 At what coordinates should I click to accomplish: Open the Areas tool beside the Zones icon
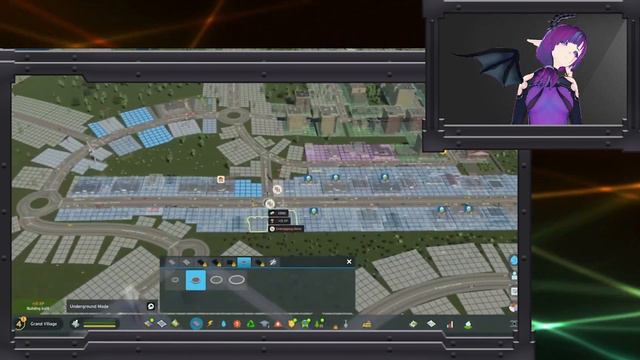tap(162, 324)
